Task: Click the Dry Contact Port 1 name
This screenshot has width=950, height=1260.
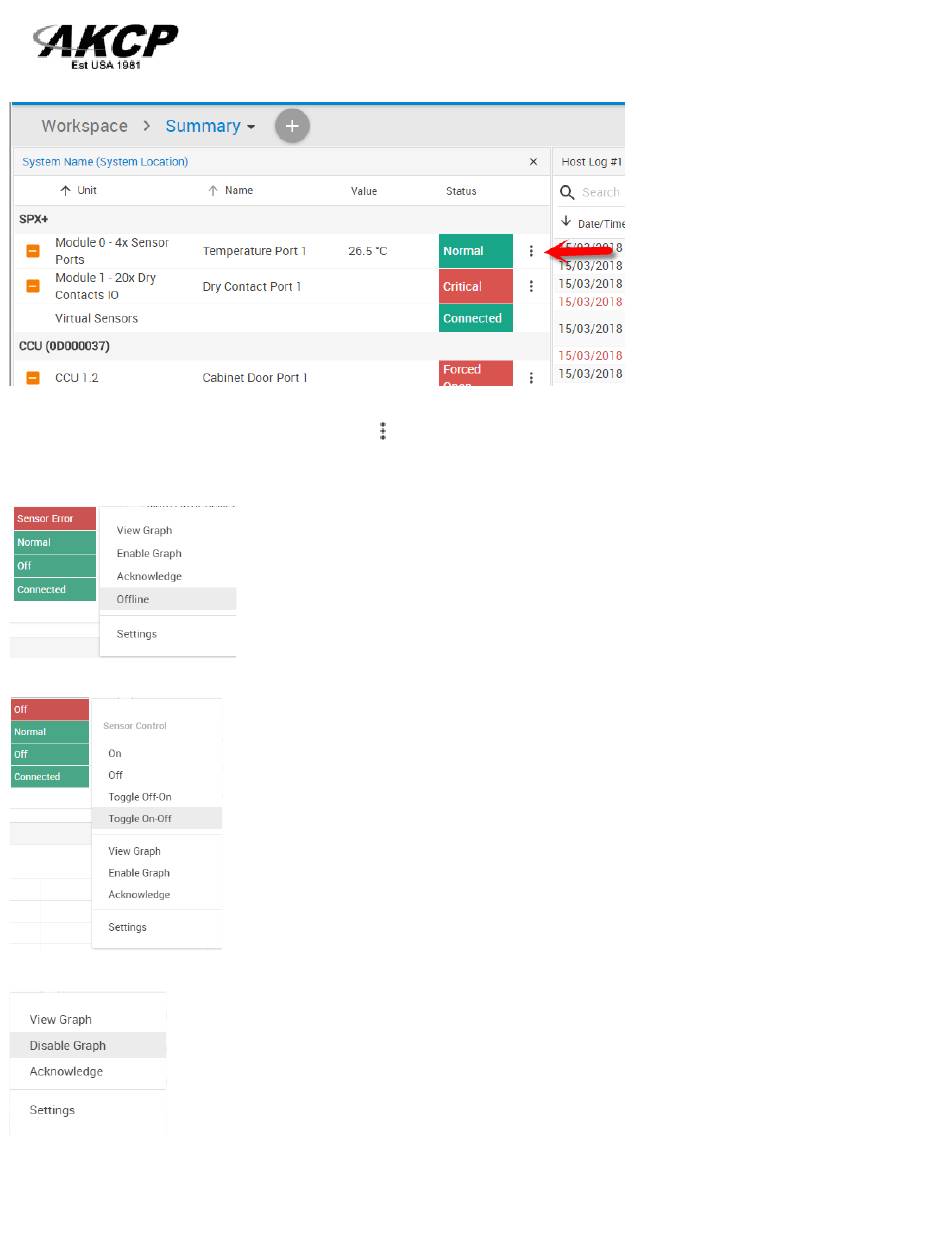Action: pyautogui.click(x=252, y=286)
